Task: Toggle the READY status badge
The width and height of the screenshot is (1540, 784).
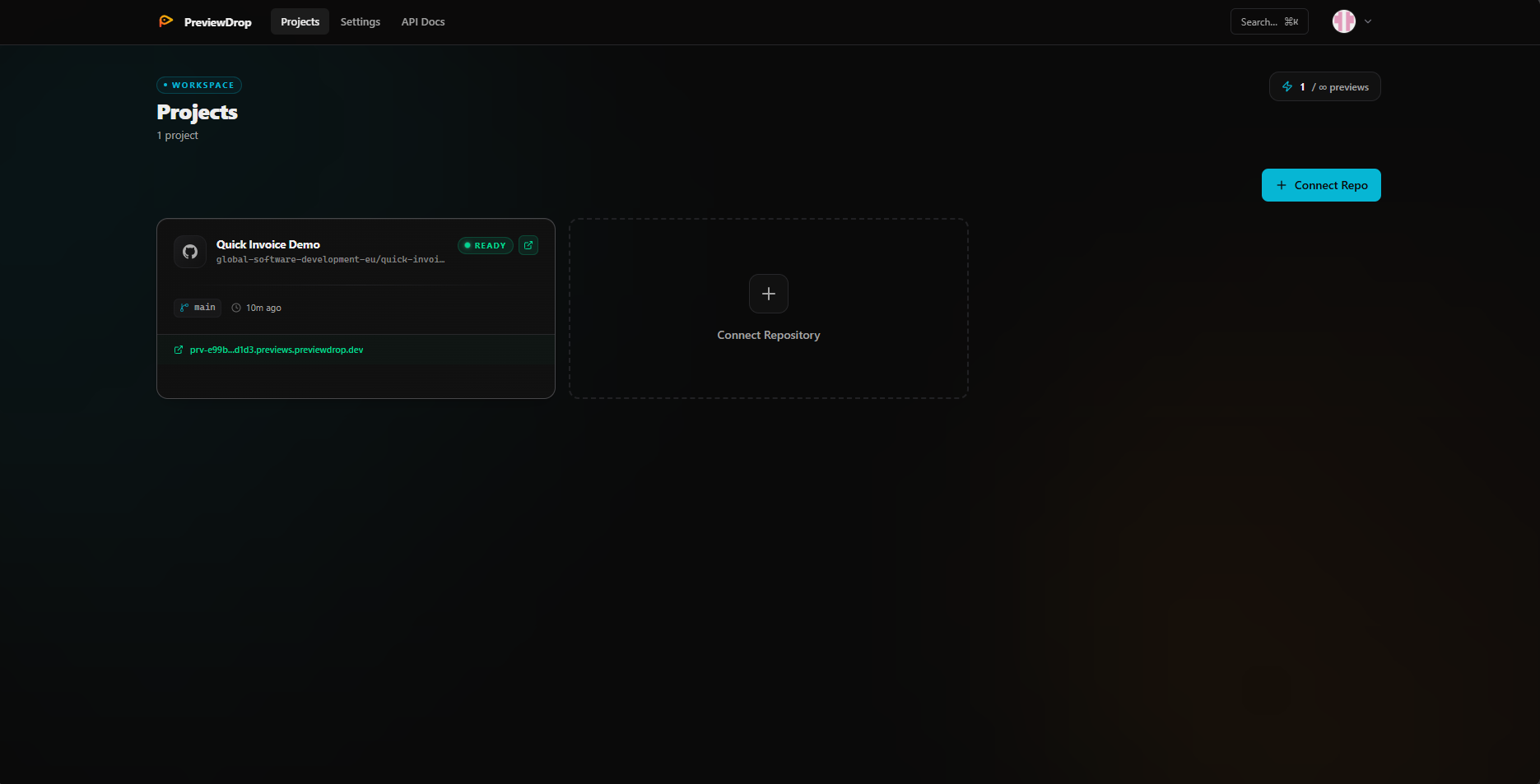Action: [x=485, y=245]
